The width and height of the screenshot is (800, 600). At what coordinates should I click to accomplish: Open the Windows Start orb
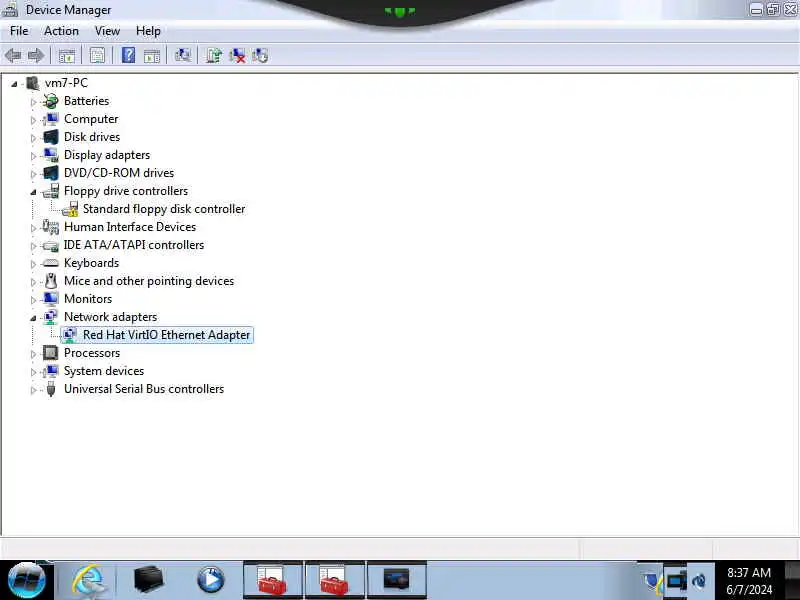pos(27,581)
